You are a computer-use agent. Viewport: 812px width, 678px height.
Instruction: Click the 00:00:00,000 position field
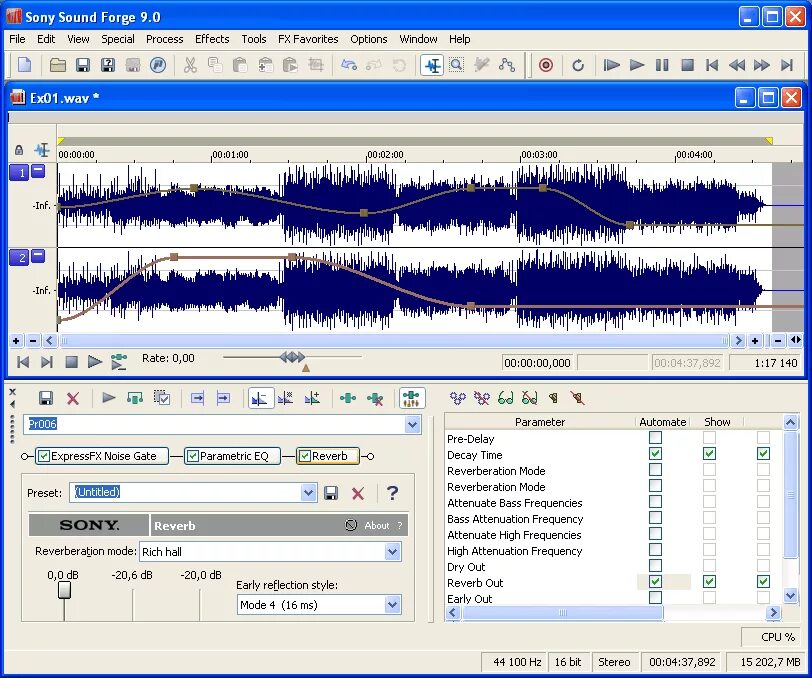point(538,363)
